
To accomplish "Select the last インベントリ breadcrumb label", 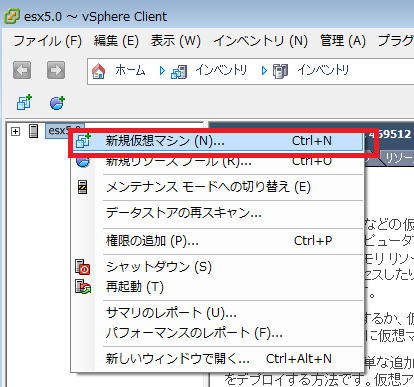I will click(323, 70).
